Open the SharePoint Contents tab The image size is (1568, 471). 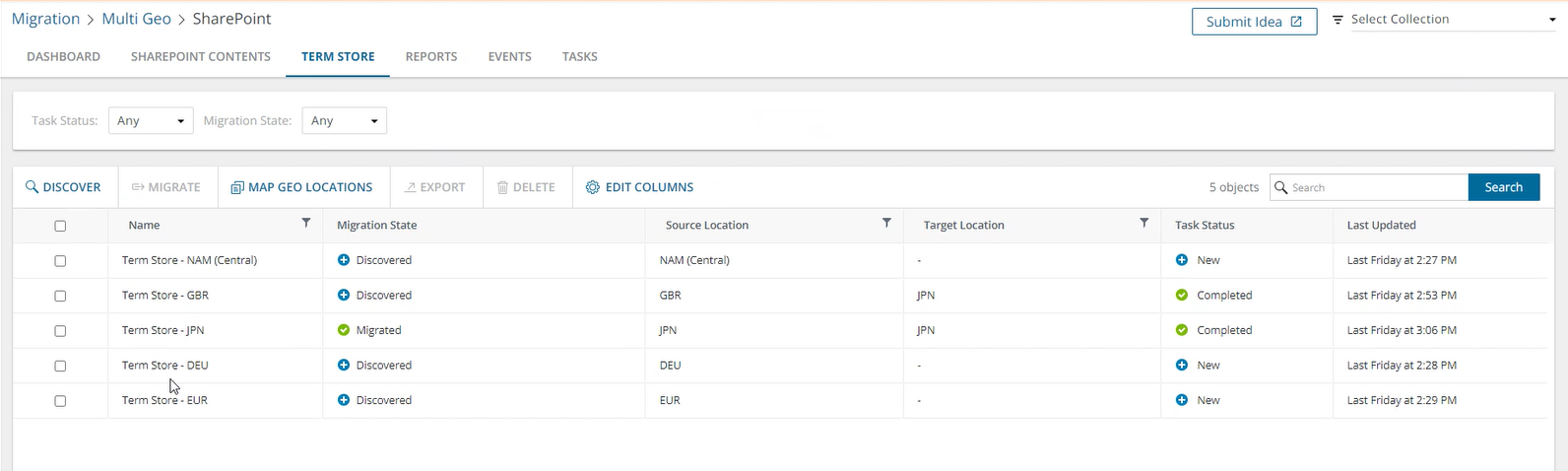[x=200, y=56]
